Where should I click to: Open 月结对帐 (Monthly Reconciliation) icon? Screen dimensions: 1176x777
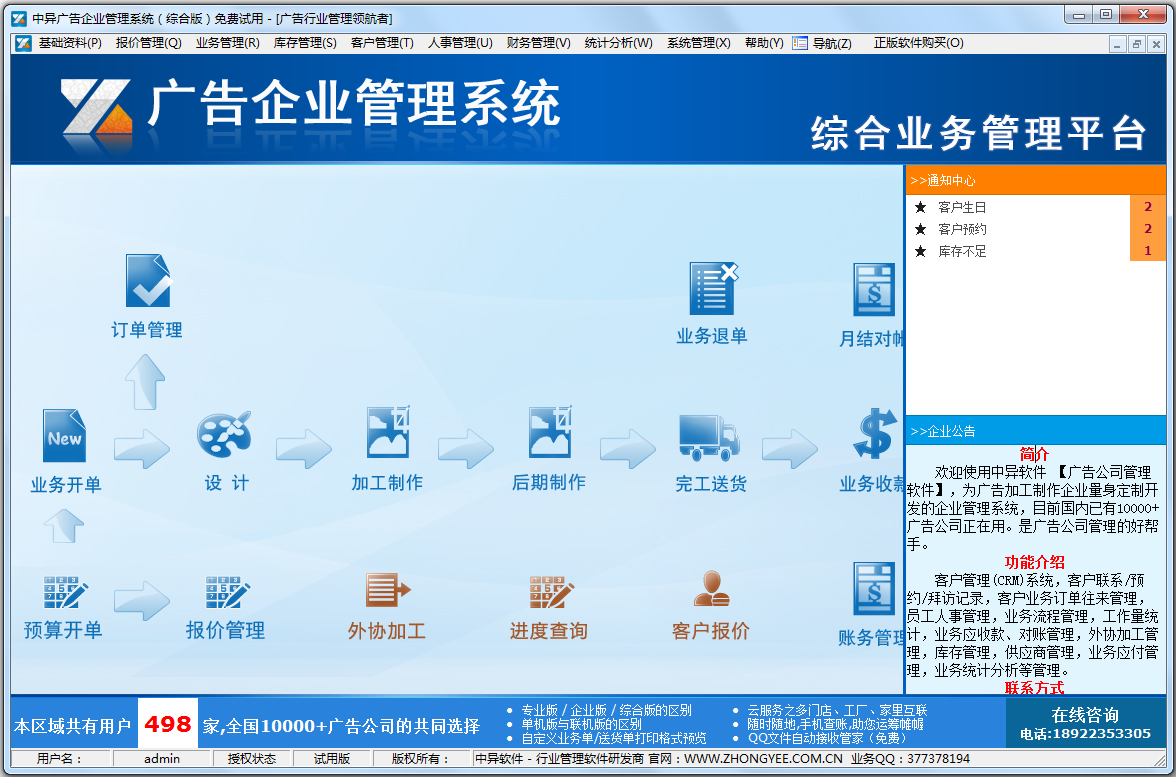873,290
